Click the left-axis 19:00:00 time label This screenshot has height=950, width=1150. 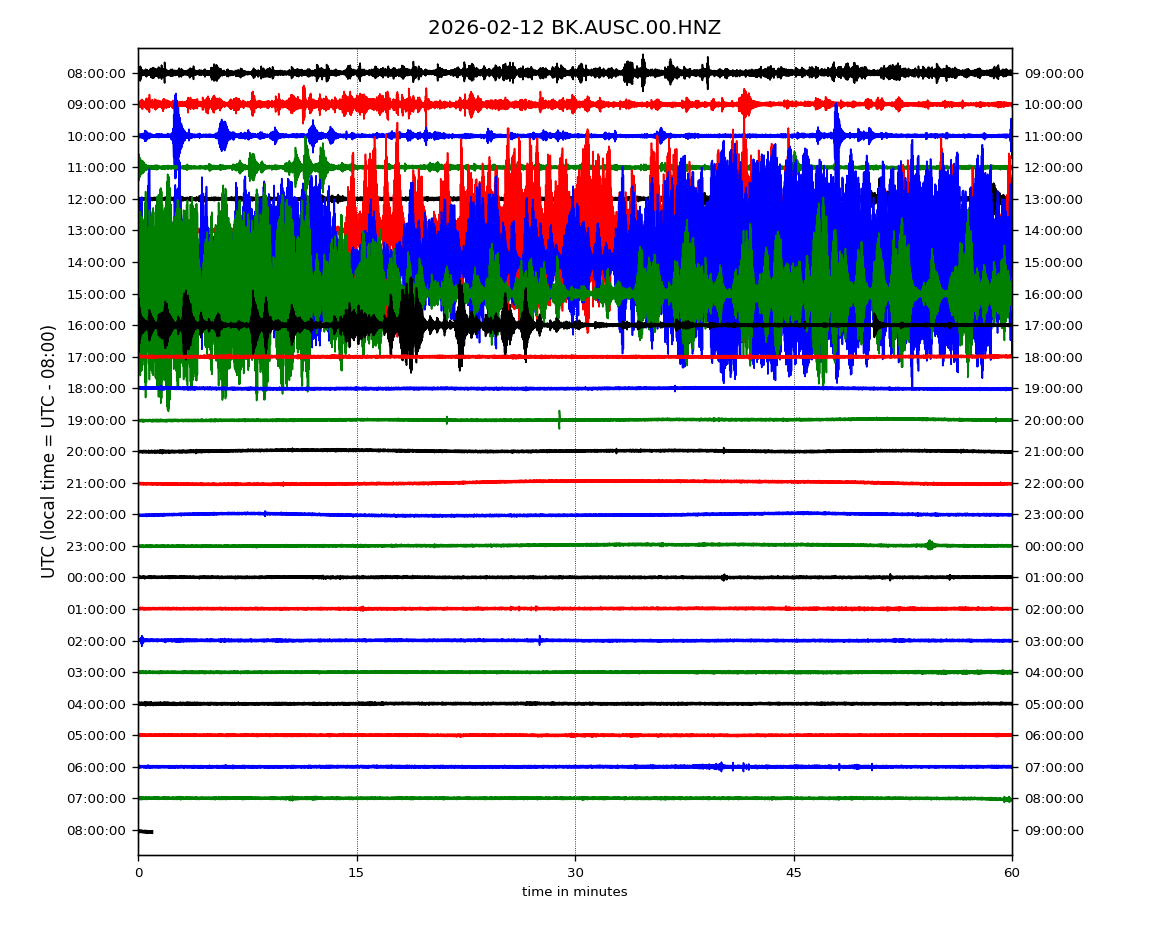[x=96, y=420]
